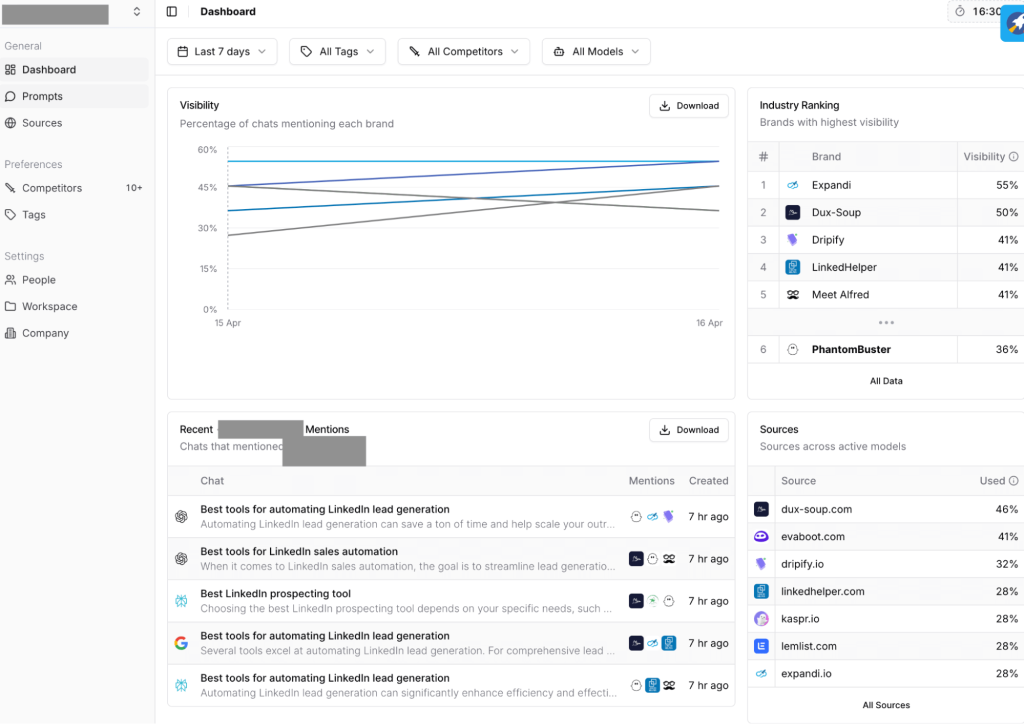Viewport: 1024px width, 724px height.
Task: Open the dux-soup.com source row
Action: [886, 510]
